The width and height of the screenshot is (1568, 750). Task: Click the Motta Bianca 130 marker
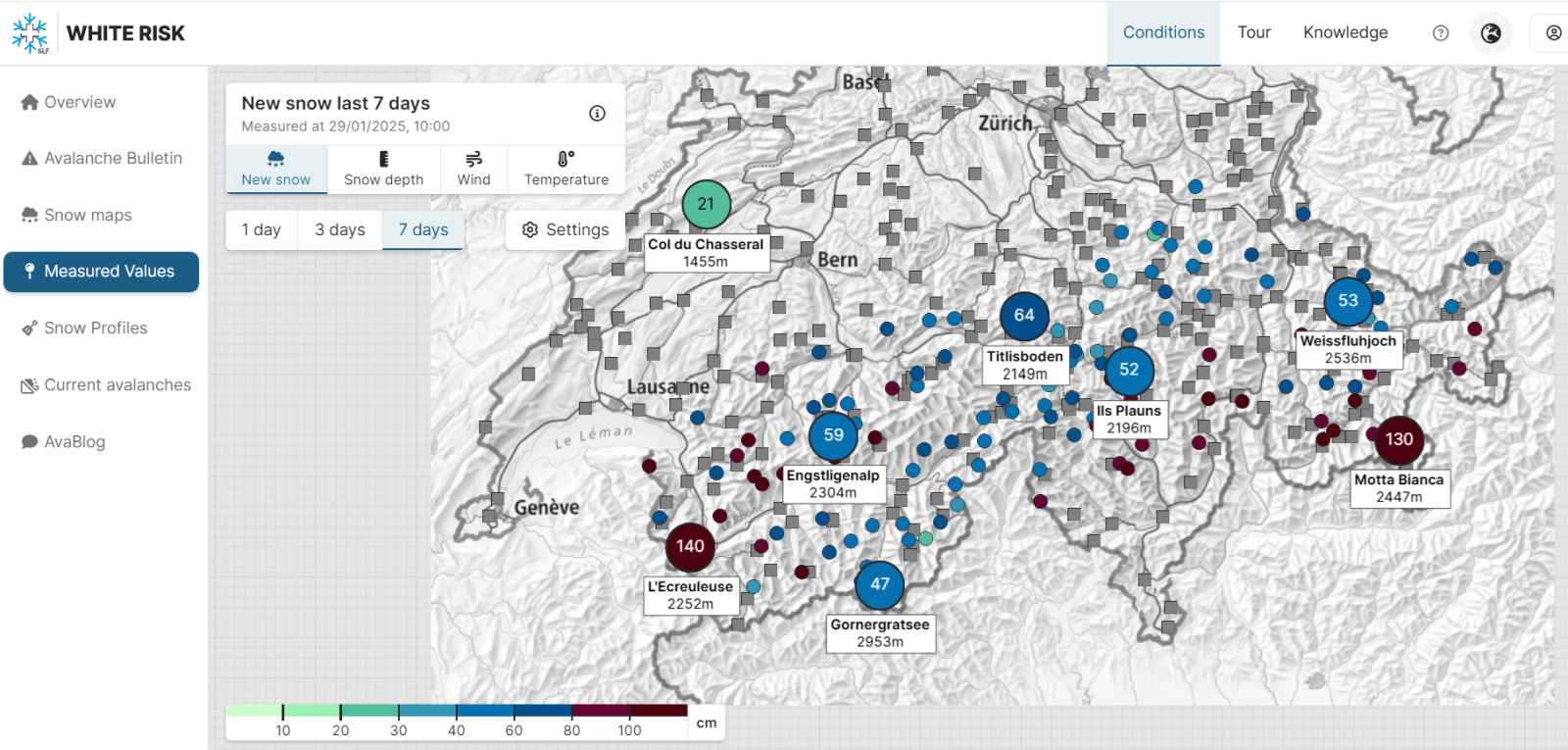pyautogui.click(x=1398, y=439)
